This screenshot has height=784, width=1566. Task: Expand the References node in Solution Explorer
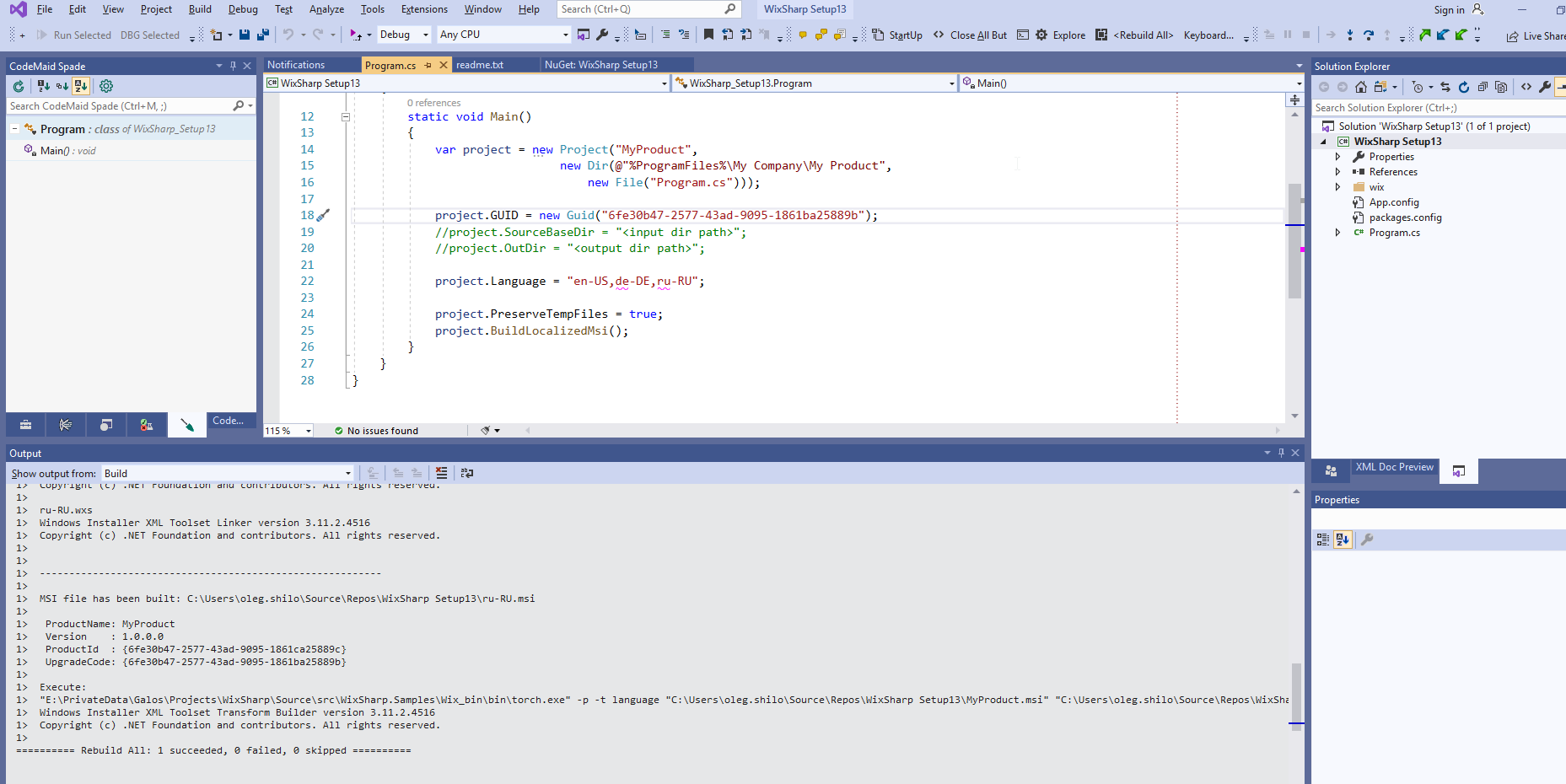click(x=1337, y=172)
